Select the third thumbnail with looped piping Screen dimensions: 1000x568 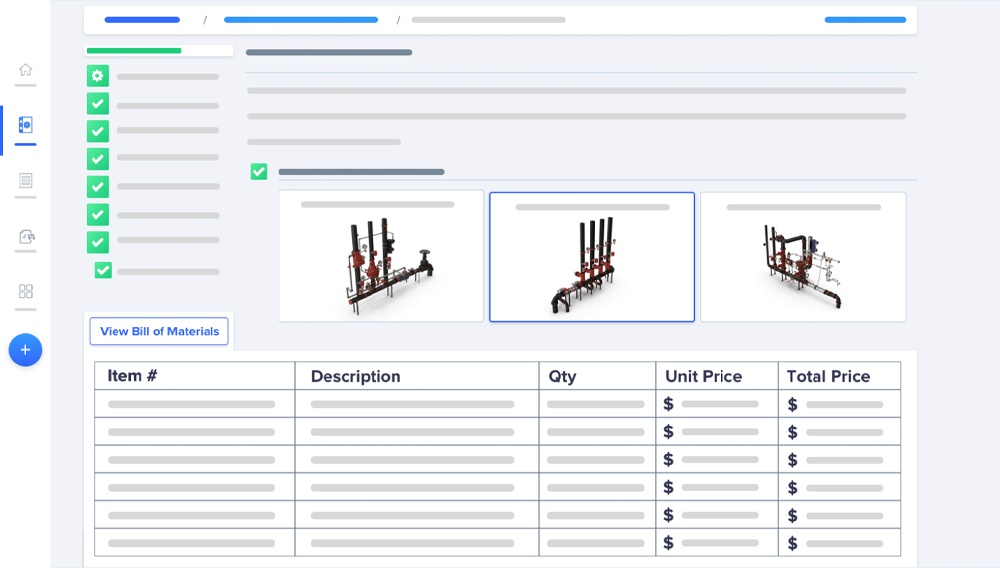pyautogui.click(x=803, y=257)
